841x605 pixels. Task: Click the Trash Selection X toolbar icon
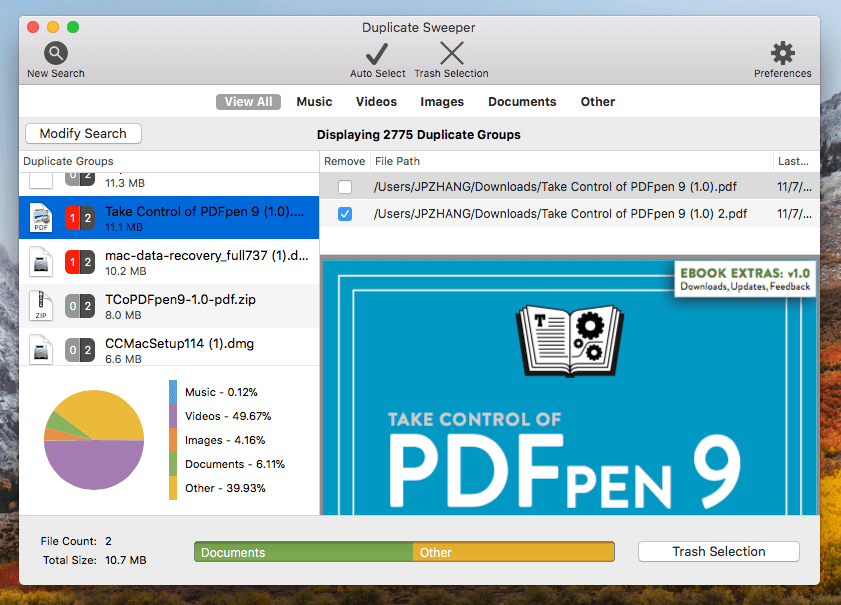[452, 53]
